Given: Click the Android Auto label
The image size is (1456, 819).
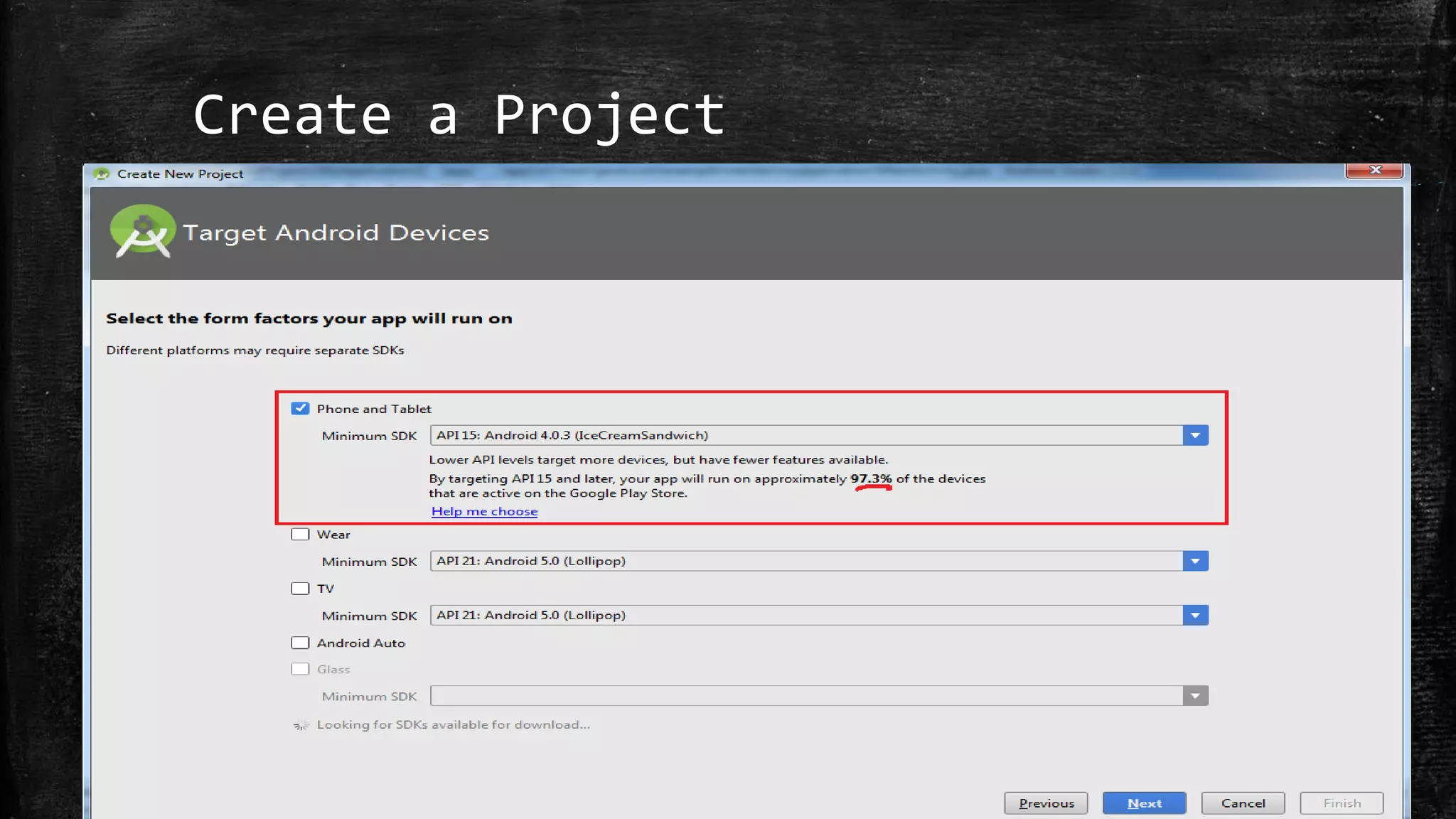Looking at the screenshot, I should pos(360,643).
